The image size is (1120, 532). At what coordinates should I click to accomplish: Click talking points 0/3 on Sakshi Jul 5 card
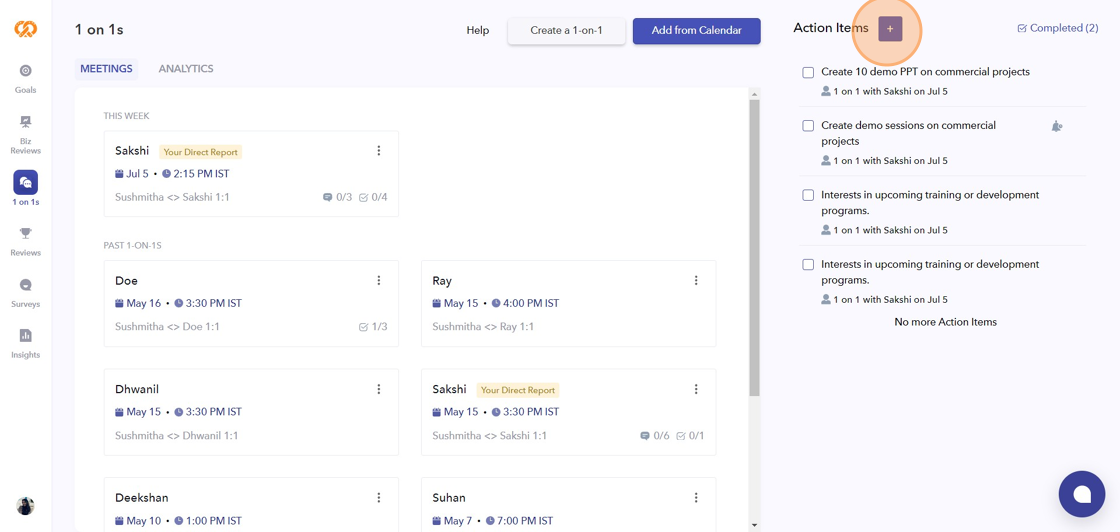(x=337, y=197)
